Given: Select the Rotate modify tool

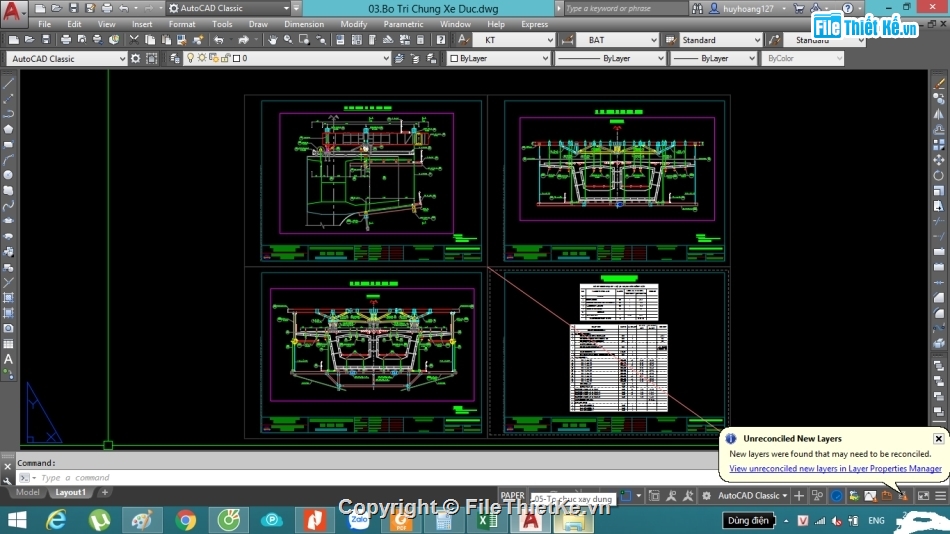Looking at the screenshot, I should pos(938,175).
